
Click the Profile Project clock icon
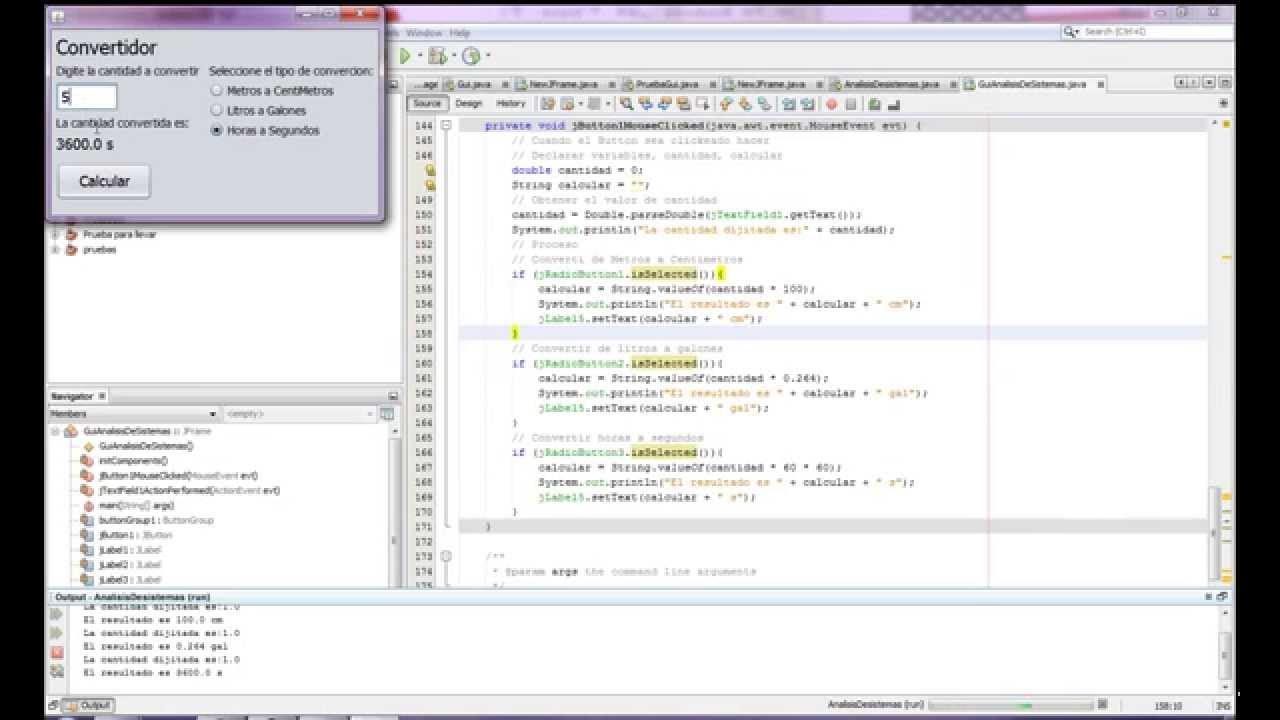(470, 56)
